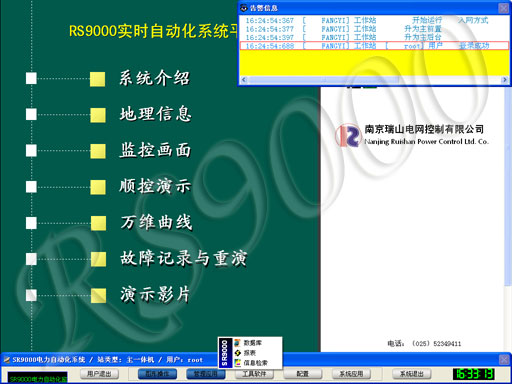Click the yellow square beside 顺控演示
The image size is (512, 384).
98,187
